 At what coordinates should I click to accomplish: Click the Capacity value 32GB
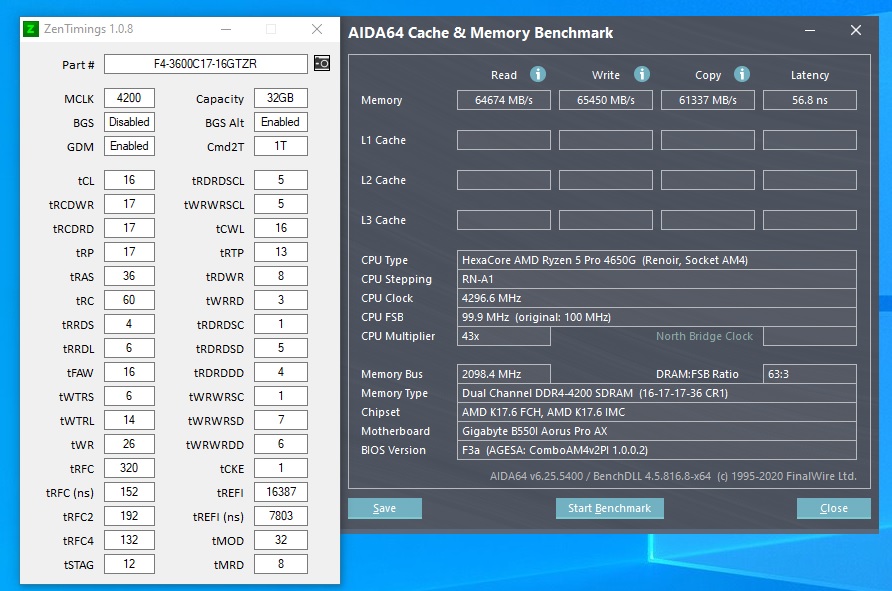coord(280,98)
